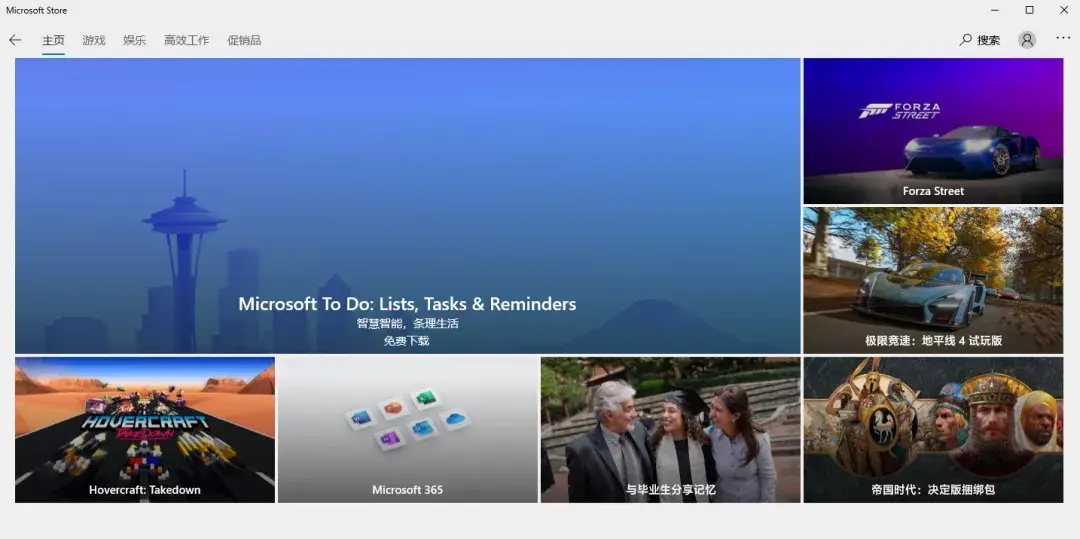Viewport: 1080px width, 539px height.
Task: Open the Microsoft 365 tile
Action: 408,430
